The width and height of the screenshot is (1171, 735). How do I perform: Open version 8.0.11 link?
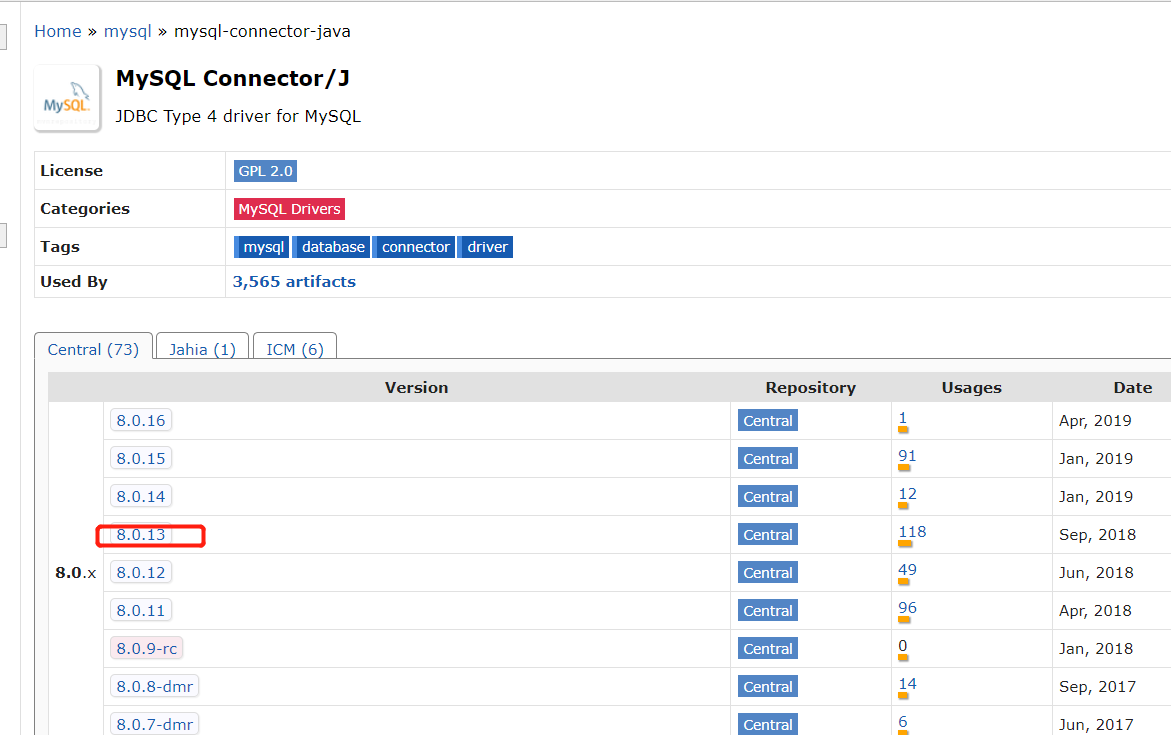(x=141, y=611)
